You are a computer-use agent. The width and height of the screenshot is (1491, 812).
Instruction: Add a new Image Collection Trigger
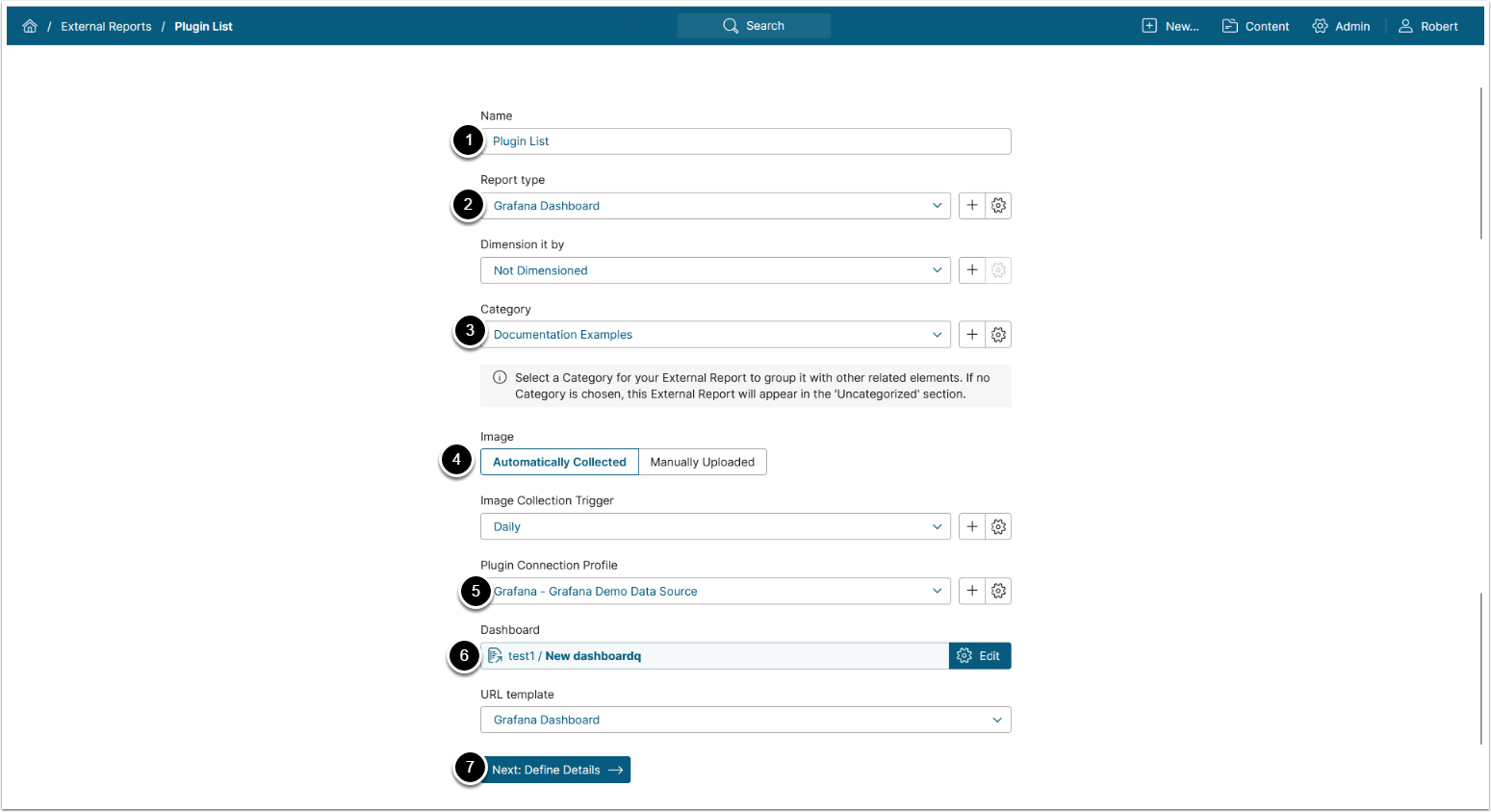point(972,527)
